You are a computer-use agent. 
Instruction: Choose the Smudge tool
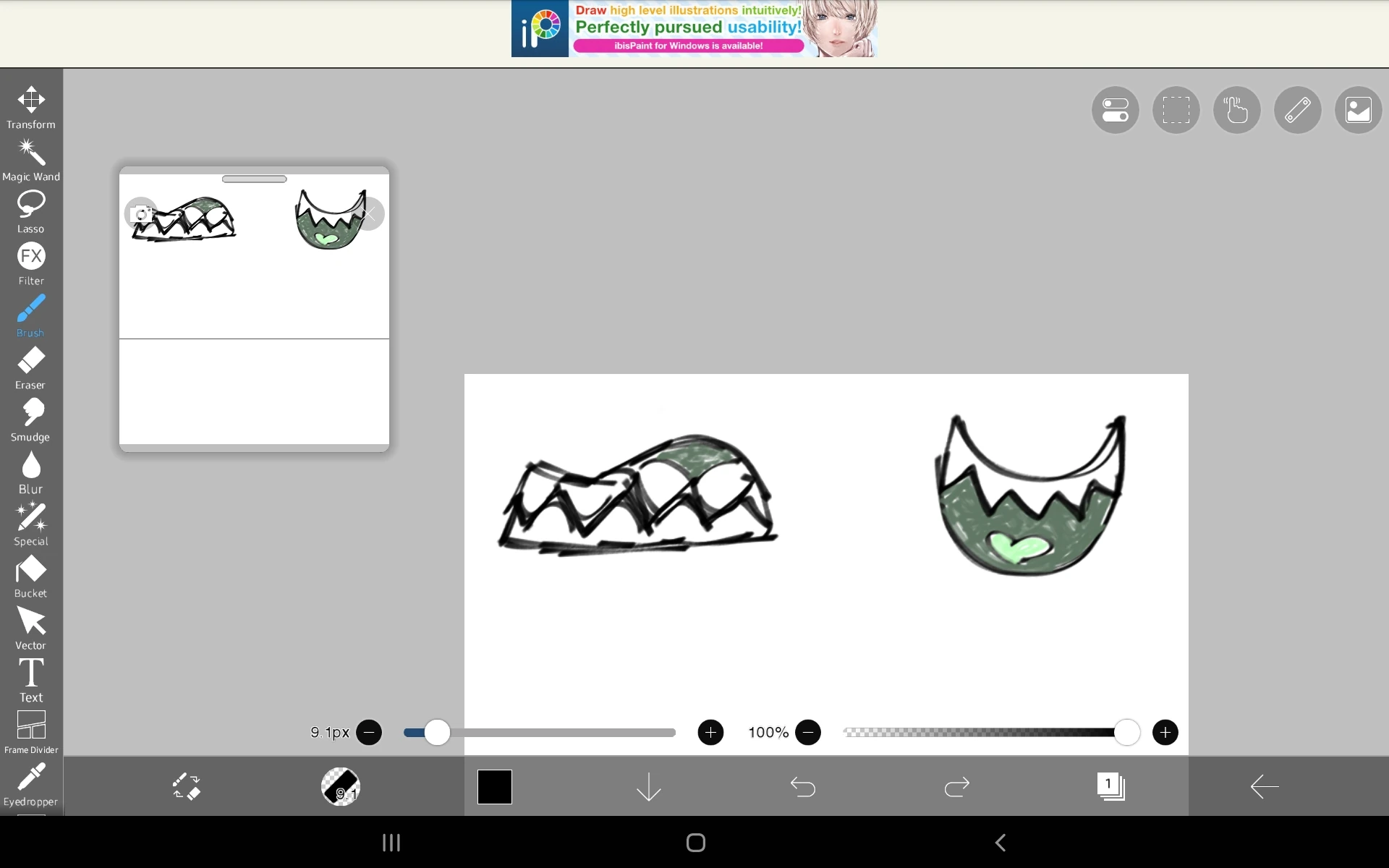tap(31, 420)
